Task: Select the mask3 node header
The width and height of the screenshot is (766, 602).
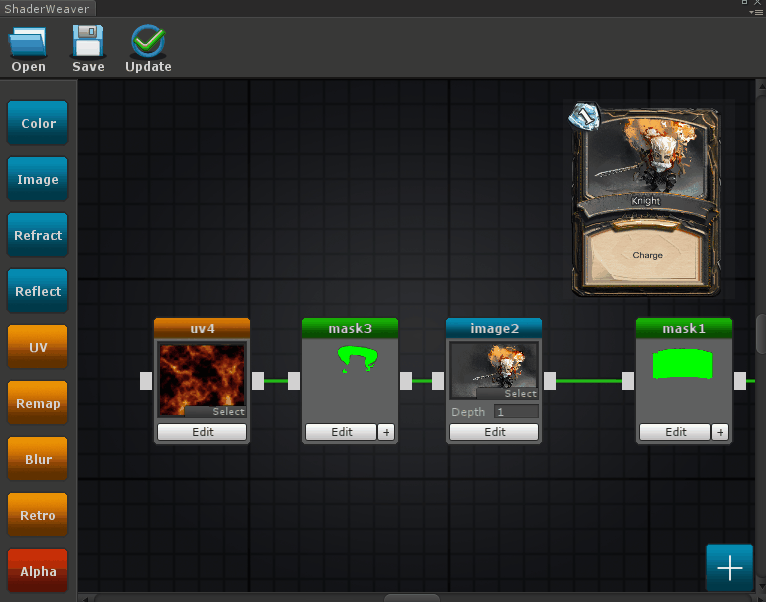Action: point(350,328)
